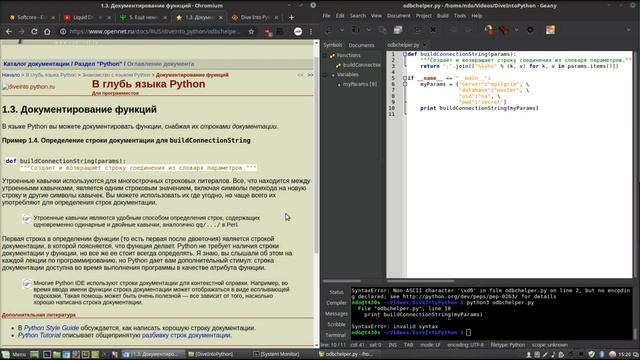The height and width of the screenshot is (360, 640).
Task: Open the taskbar Menu button
Action: click(x=14, y=354)
